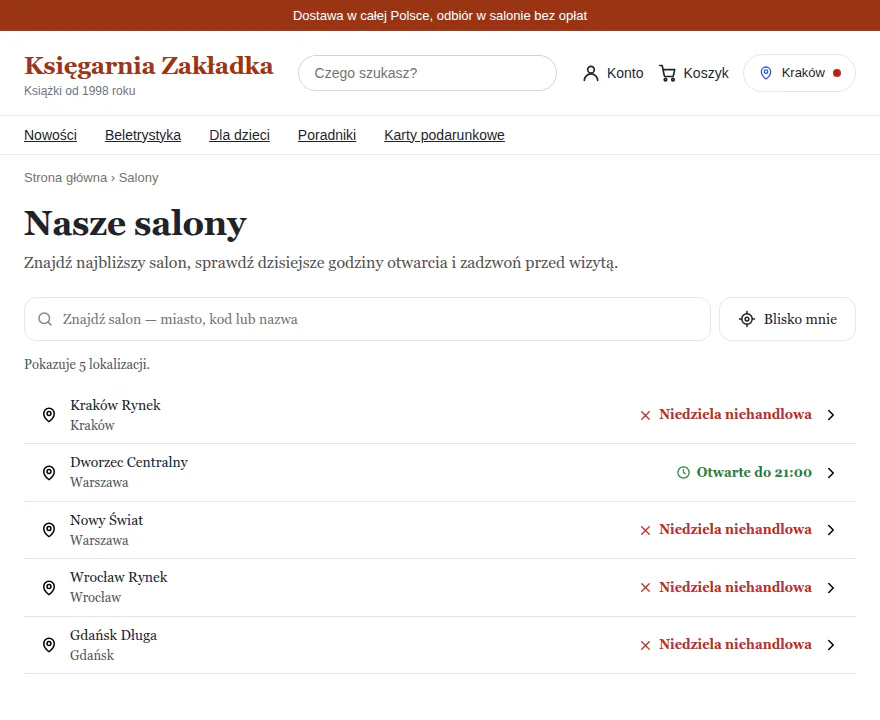Screen dimensions: 880x720
Task: Click Wrocław city under Wrocław Rynek
Action: click(95, 598)
